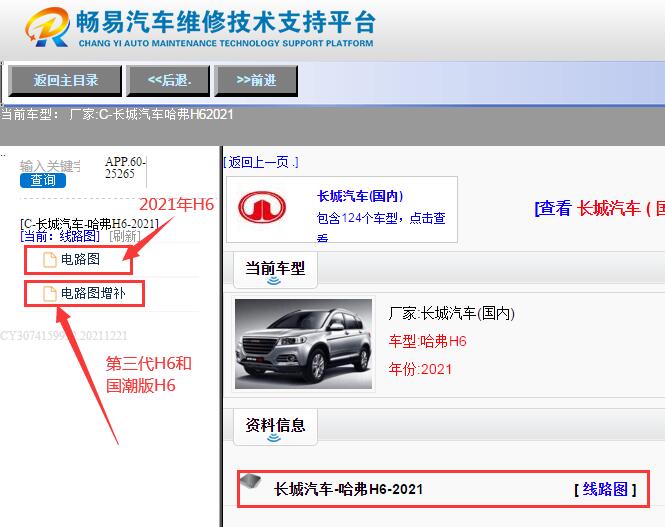Screen dimensions: 665x527
Task: Open the 线路图 link for 哈弗H6-2021
Action: click(x=605, y=489)
